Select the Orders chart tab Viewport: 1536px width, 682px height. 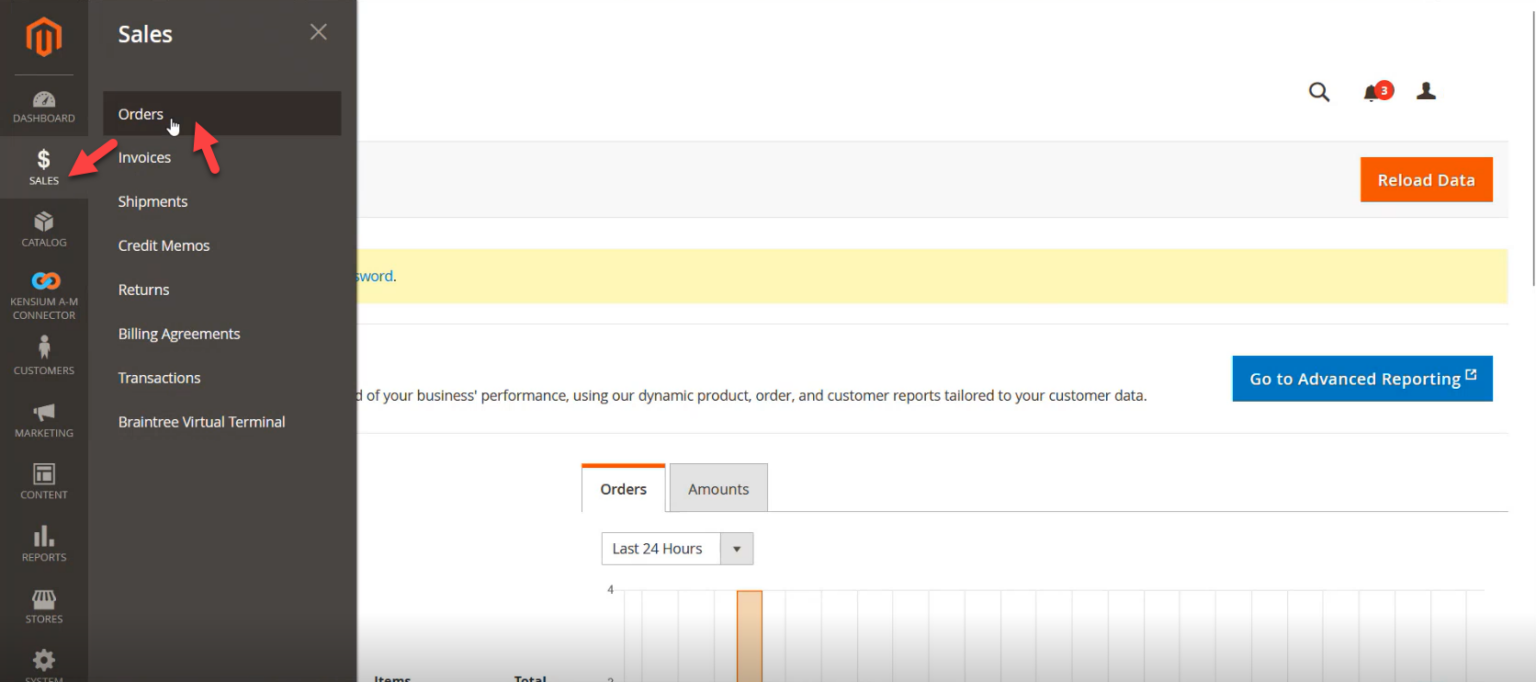click(x=622, y=488)
